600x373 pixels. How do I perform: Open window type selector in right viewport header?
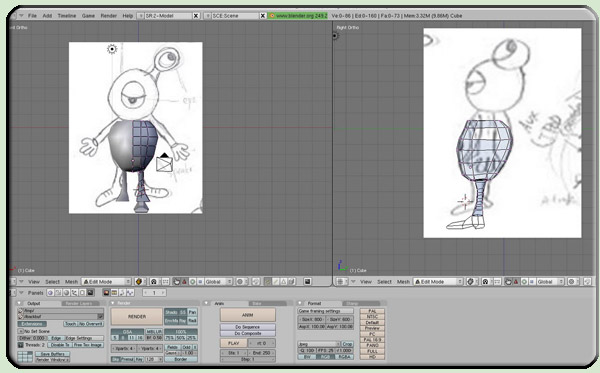click(341, 282)
